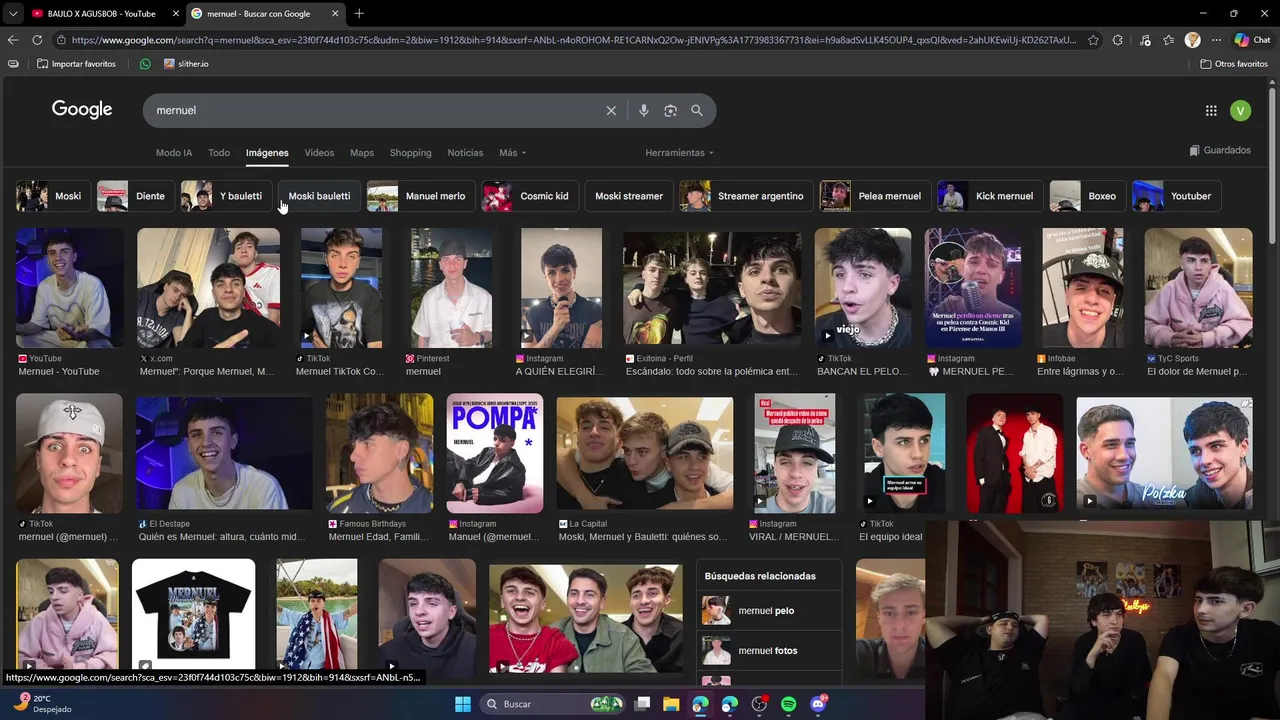Expand the Herramientas dropdown
This screenshot has width=1280, height=720.
click(x=680, y=153)
